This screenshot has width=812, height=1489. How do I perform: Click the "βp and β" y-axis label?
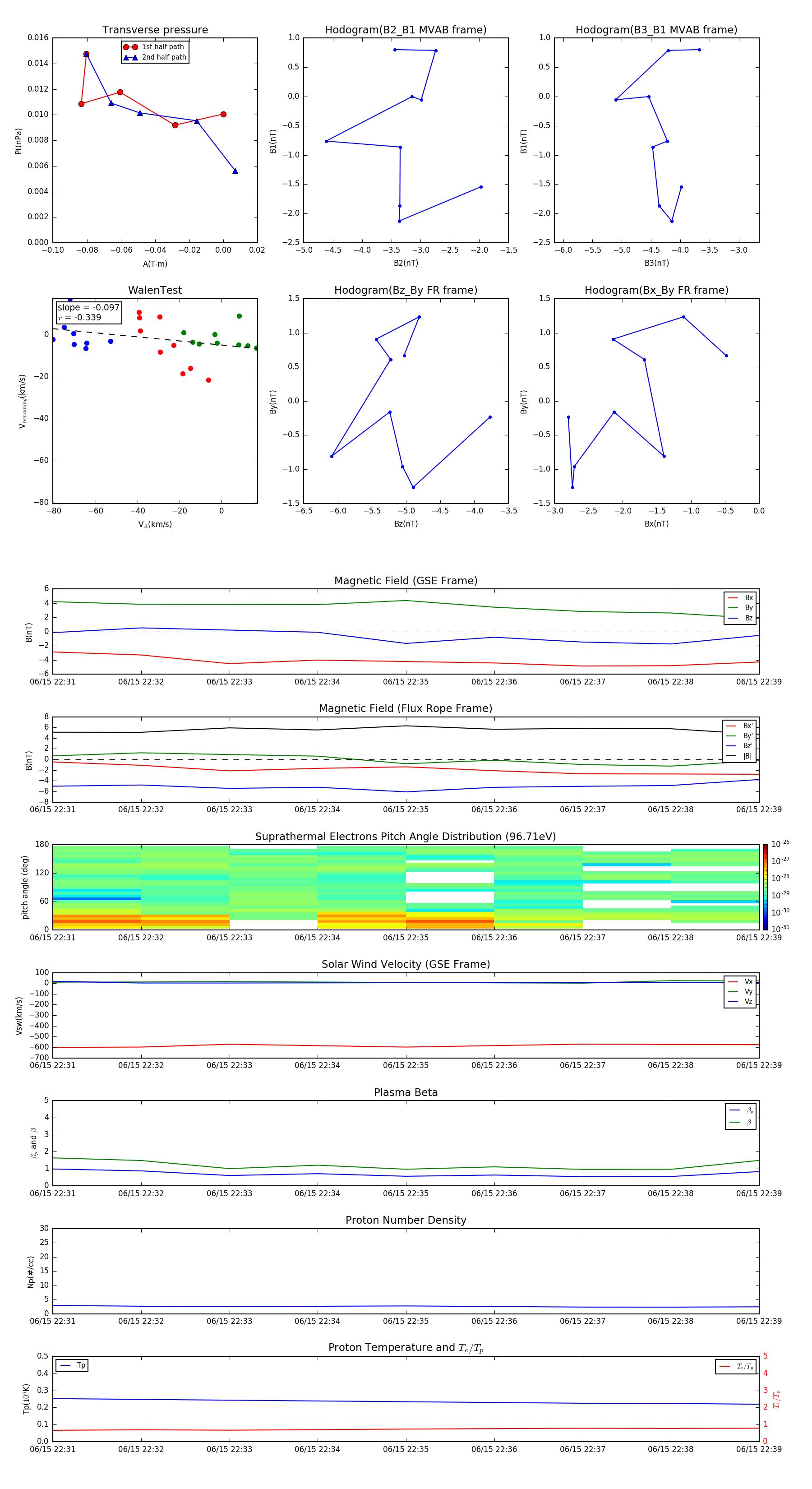[33, 1143]
